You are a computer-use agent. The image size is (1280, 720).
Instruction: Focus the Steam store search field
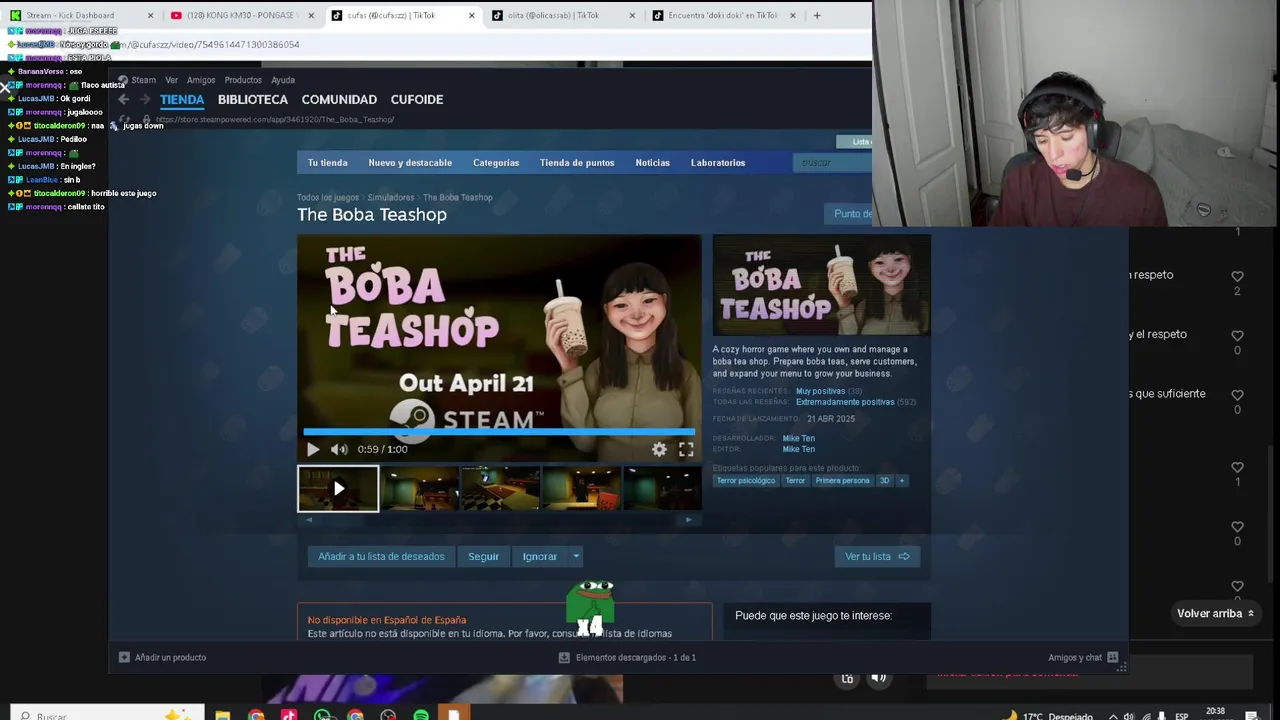click(832, 162)
